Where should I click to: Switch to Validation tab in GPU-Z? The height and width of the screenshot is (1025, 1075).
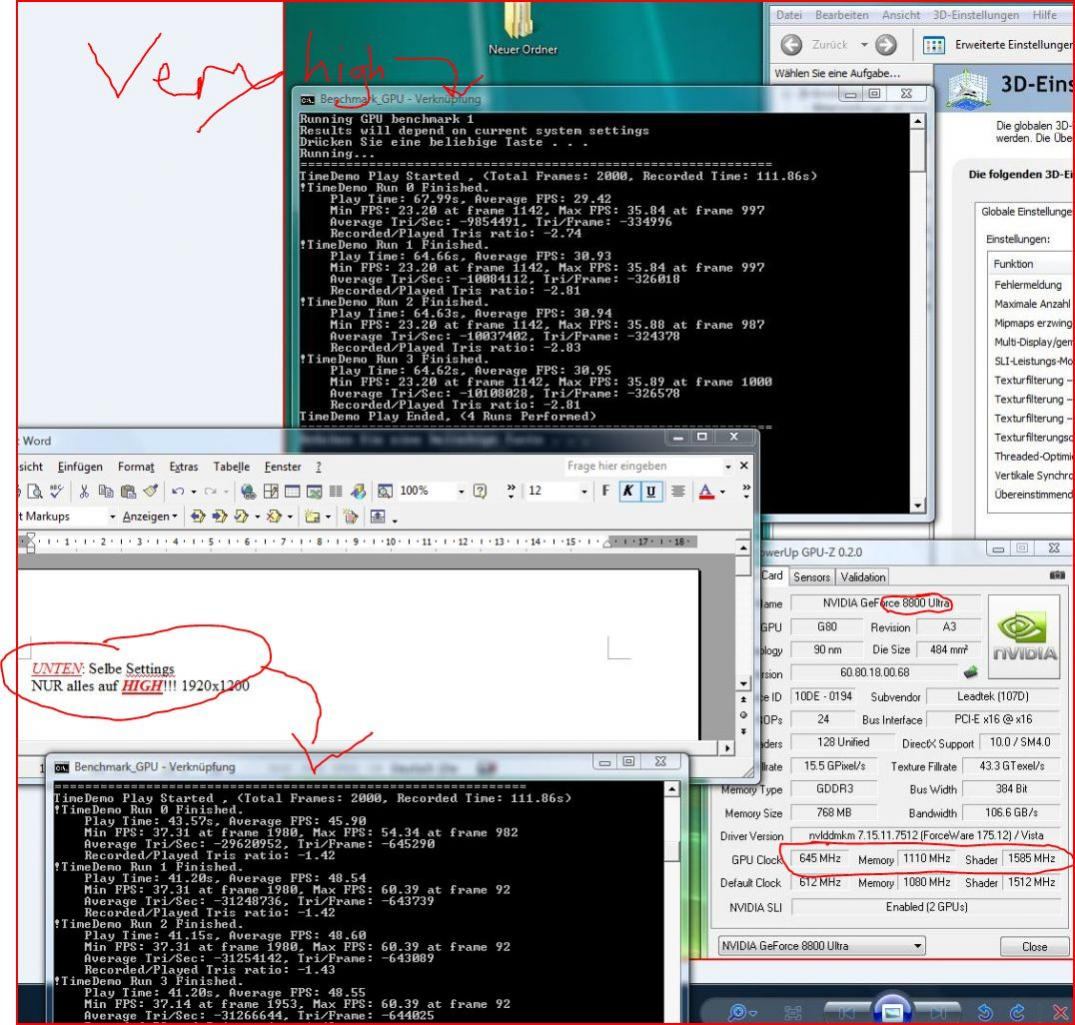[x=862, y=577]
